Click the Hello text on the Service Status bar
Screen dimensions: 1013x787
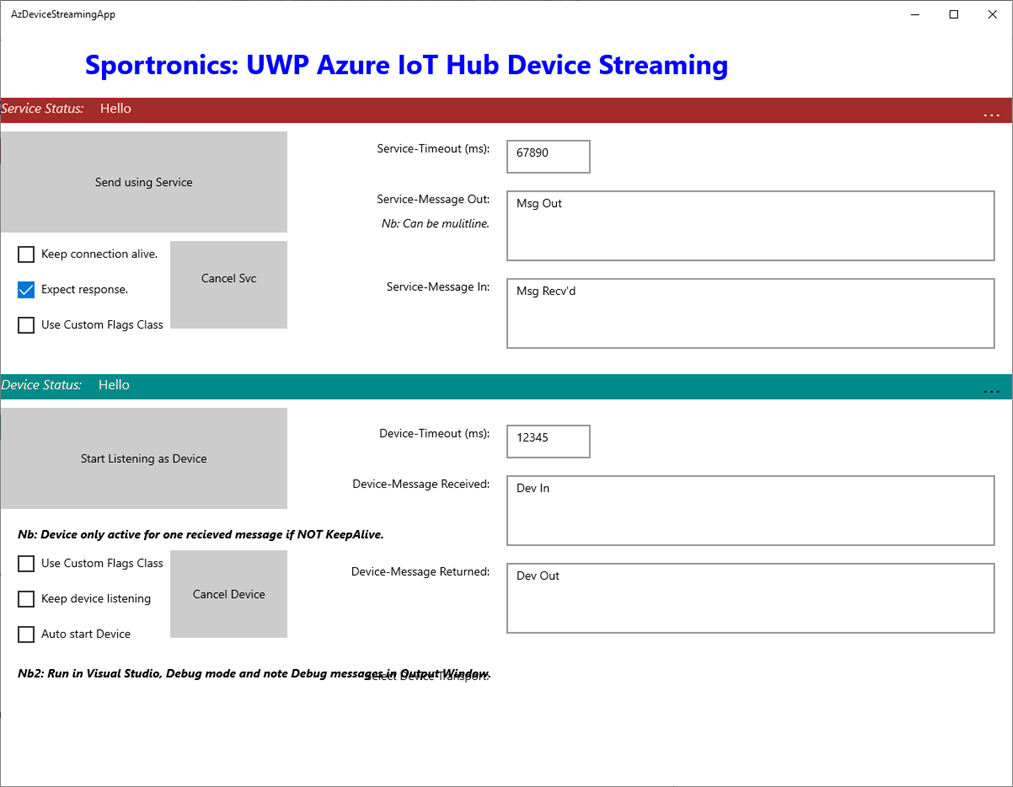115,108
